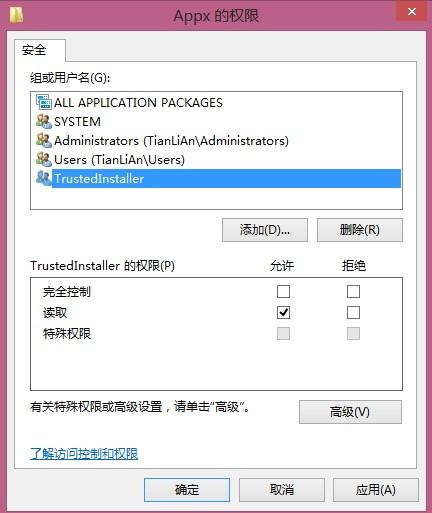Image resolution: width=432 pixels, height=513 pixels.
Task: Open the 了解访问控制和权限 link
Action: [x=84, y=454]
